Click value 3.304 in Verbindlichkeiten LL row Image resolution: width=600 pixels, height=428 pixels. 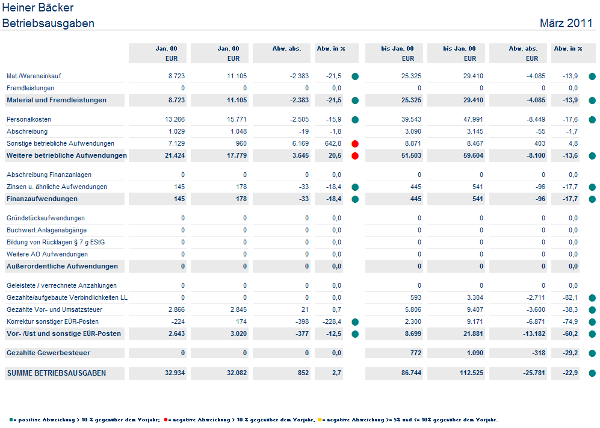[x=475, y=298]
